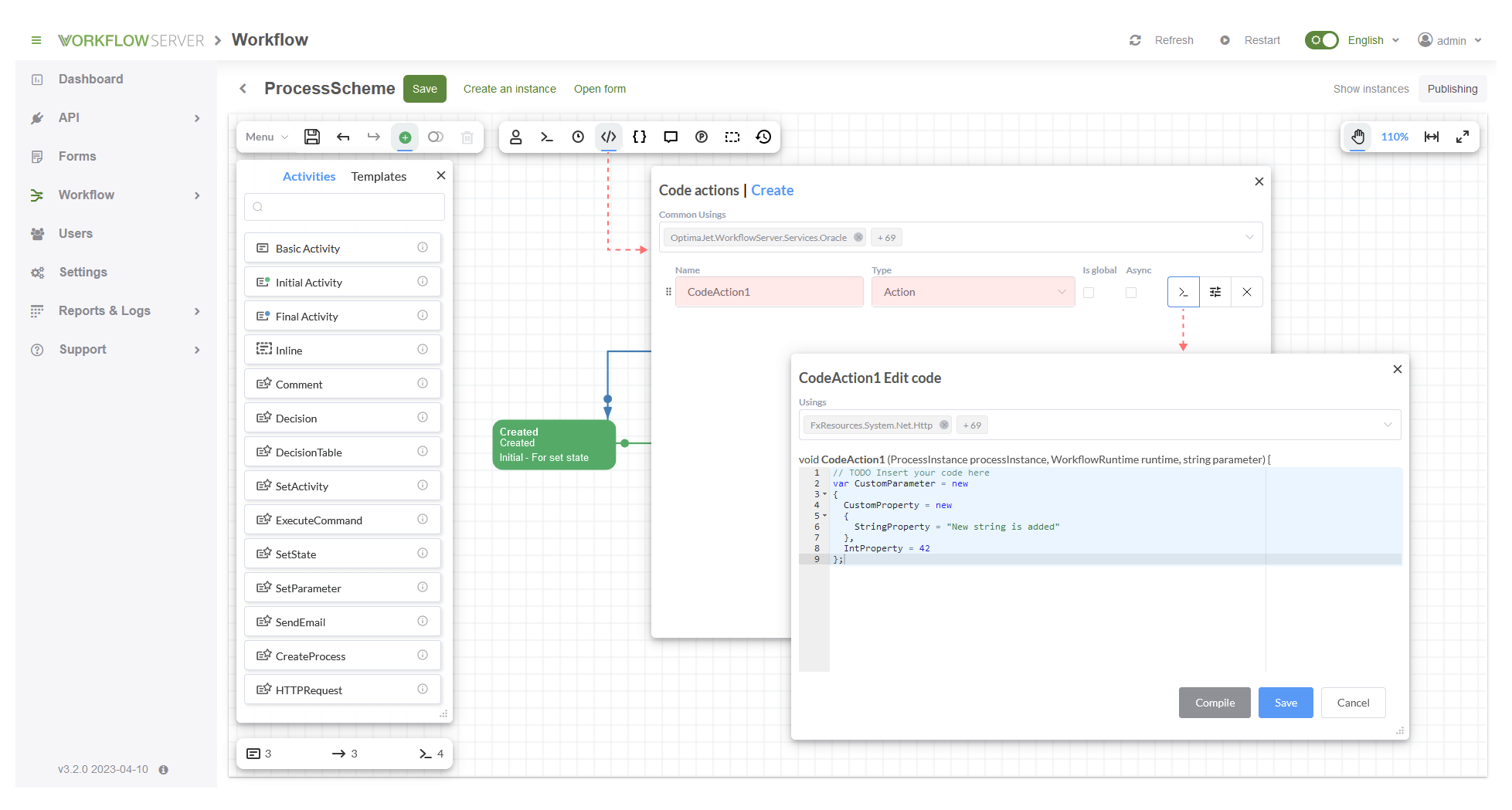Open the history clock icon
This screenshot has width=1512, height=810.
[x=763, y=137]
